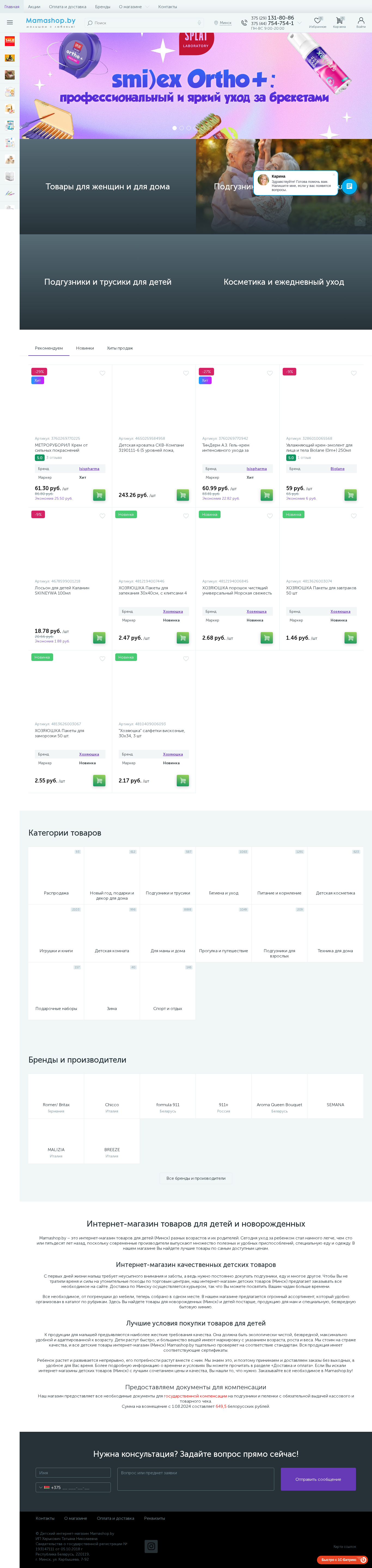Open Акции in top menu
The height and width of the screenshot is (1568, 372).
[x=34, y=7]
